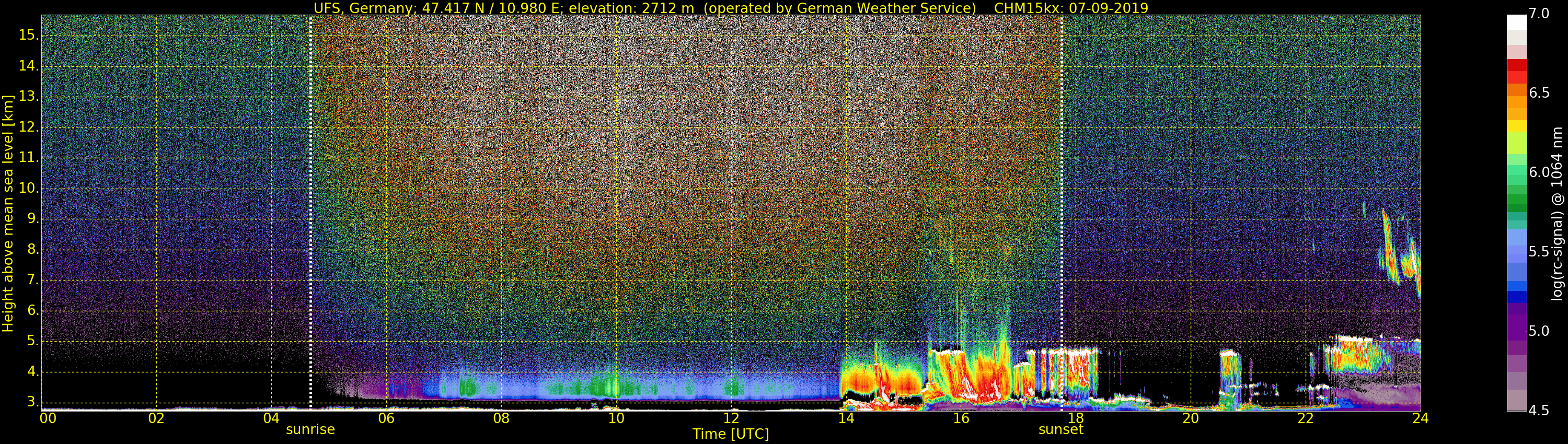
Task: Click the sunrise label below the time axis
Action: click(x=310, y=429)
